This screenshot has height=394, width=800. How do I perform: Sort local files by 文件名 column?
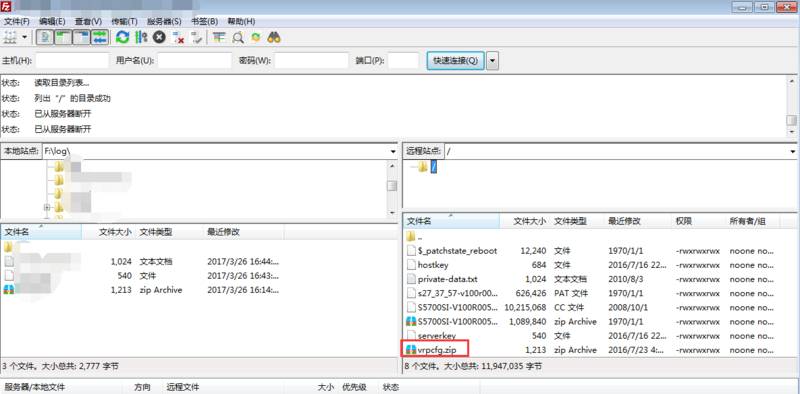(41, 232)
